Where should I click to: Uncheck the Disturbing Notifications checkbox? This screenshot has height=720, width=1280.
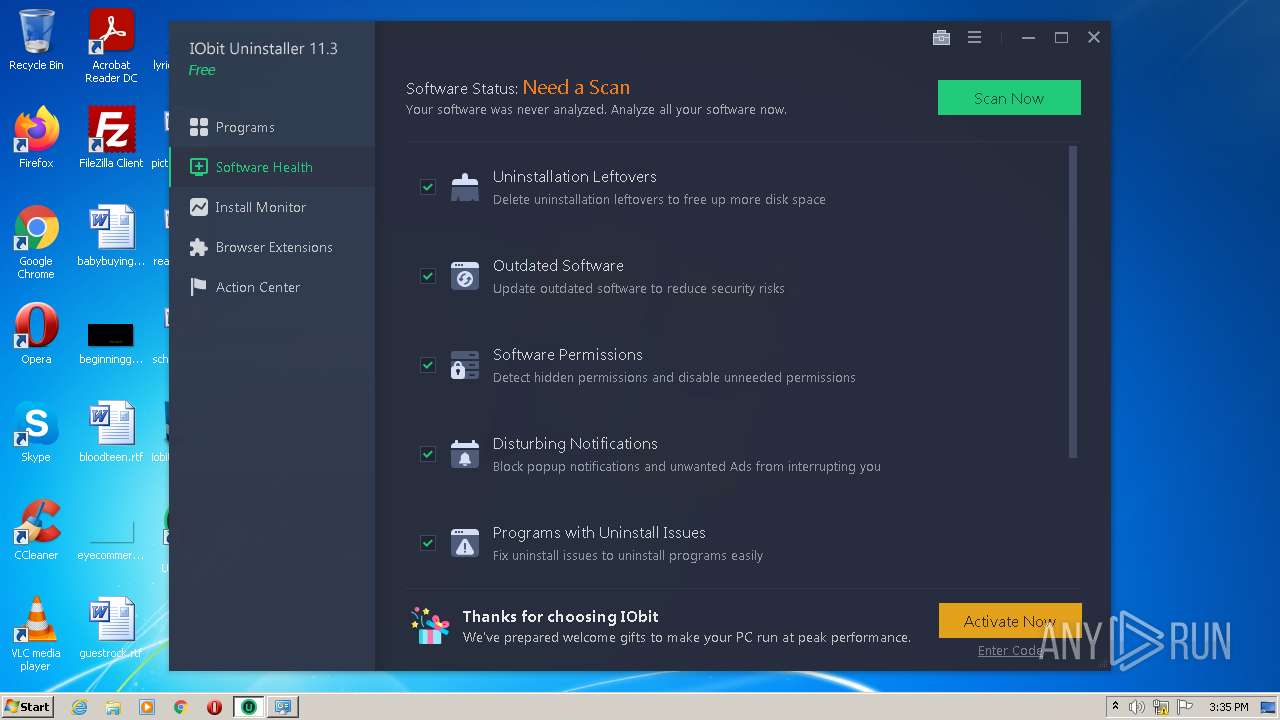coord(428,454)
